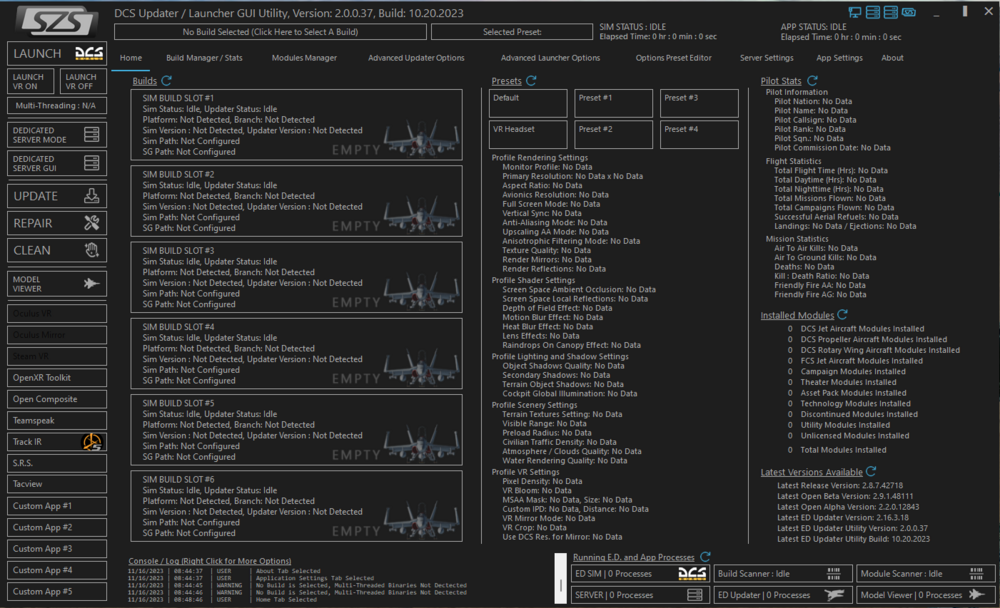Click the SZS logo
This screenshot has height=608, width=1000.
click(57, 21)
